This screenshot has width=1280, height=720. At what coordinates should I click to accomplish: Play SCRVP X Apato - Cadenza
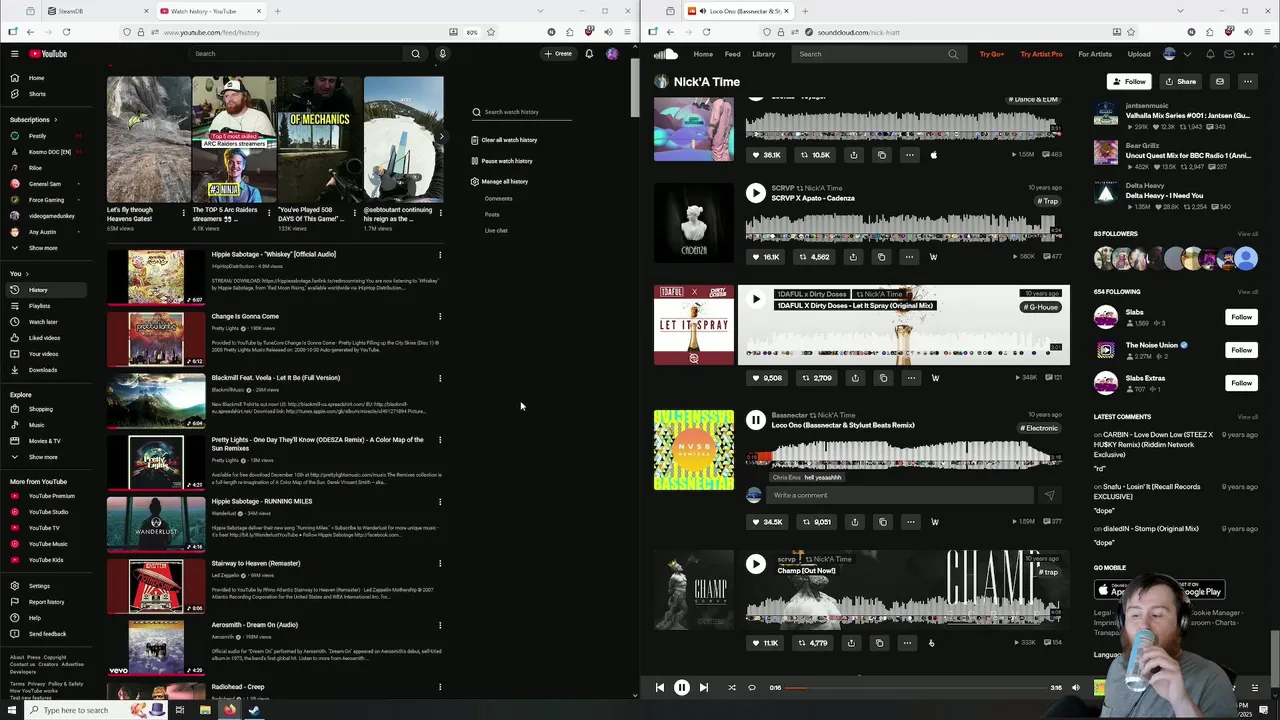click(756, 193)
